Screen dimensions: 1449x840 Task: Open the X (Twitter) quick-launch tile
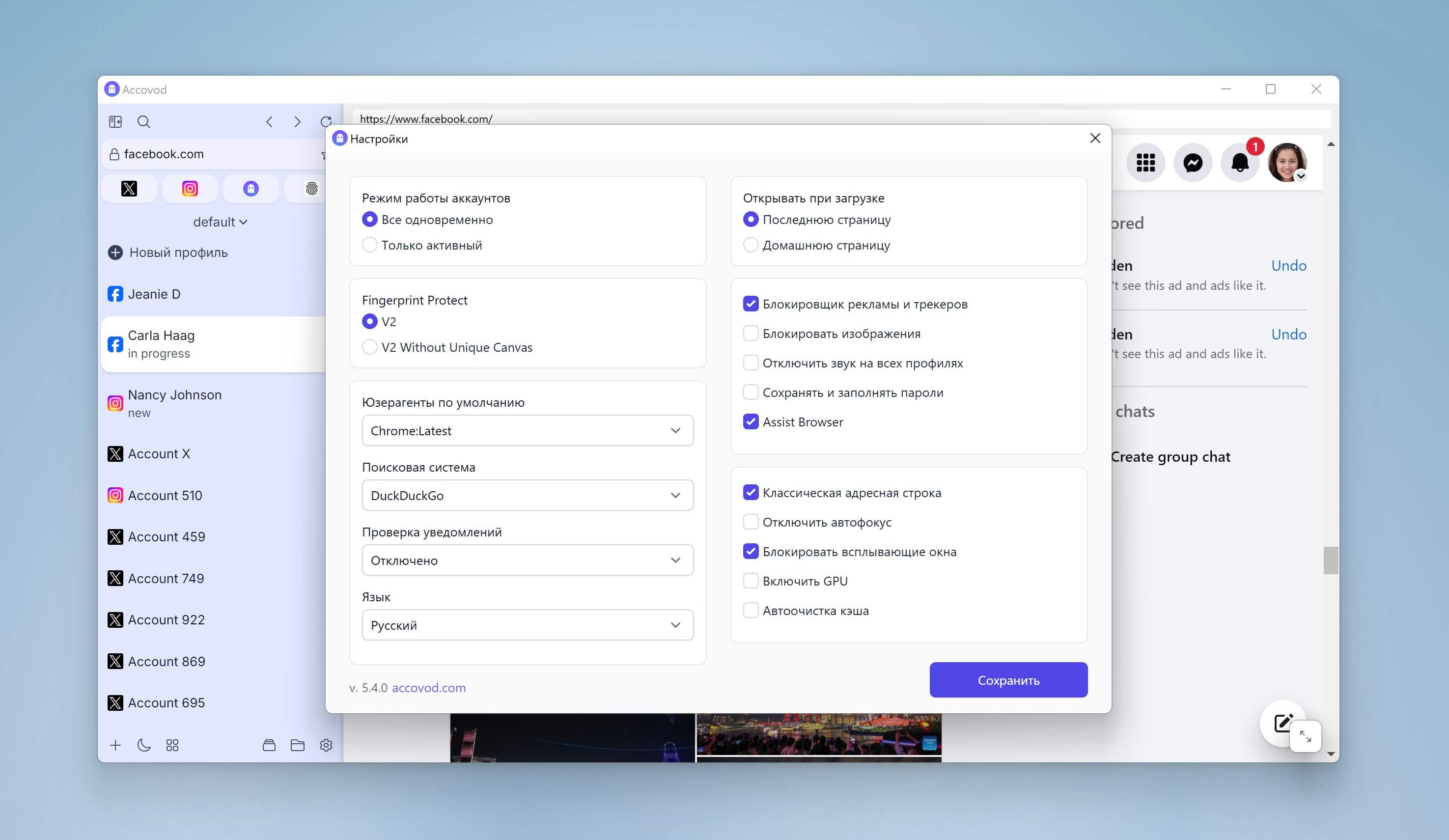click(x=129, y=189)
